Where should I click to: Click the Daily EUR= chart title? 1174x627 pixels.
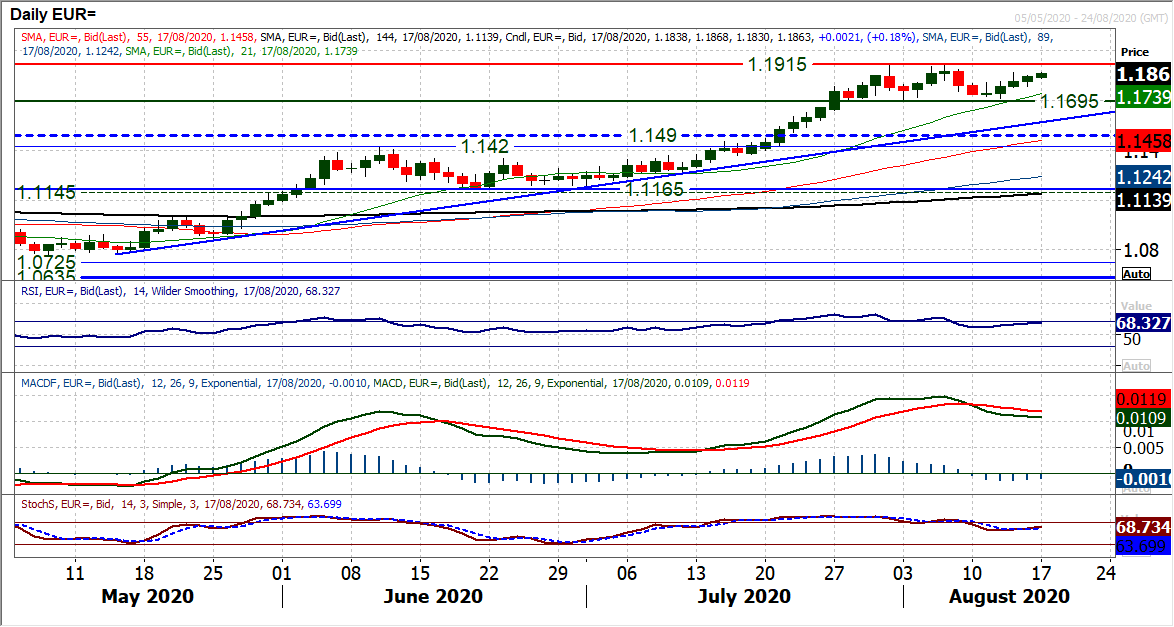coord(57,14)
